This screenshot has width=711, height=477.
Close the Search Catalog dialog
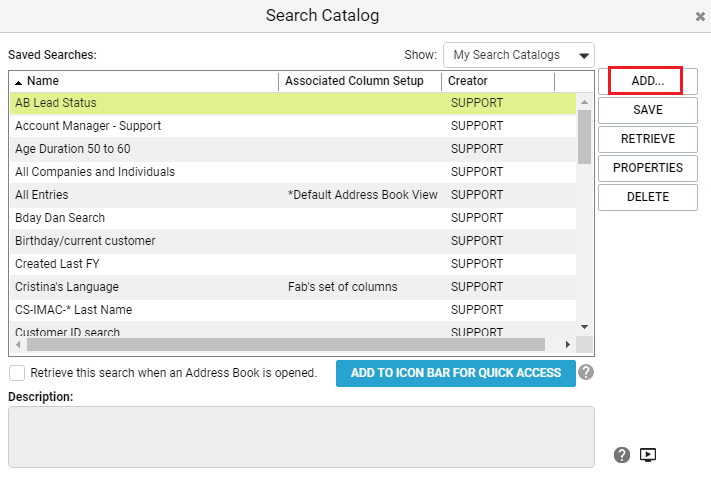tap(700, 17)
